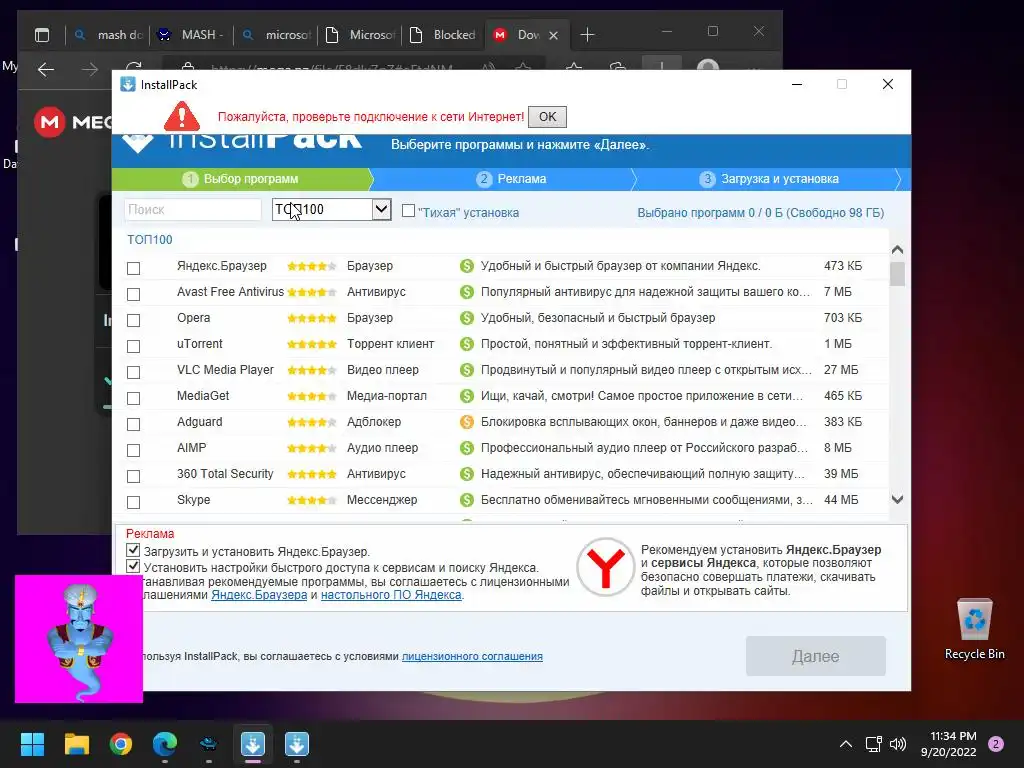Dismiss the internet warning with OK
The image size is (1024, 768).
547,117
